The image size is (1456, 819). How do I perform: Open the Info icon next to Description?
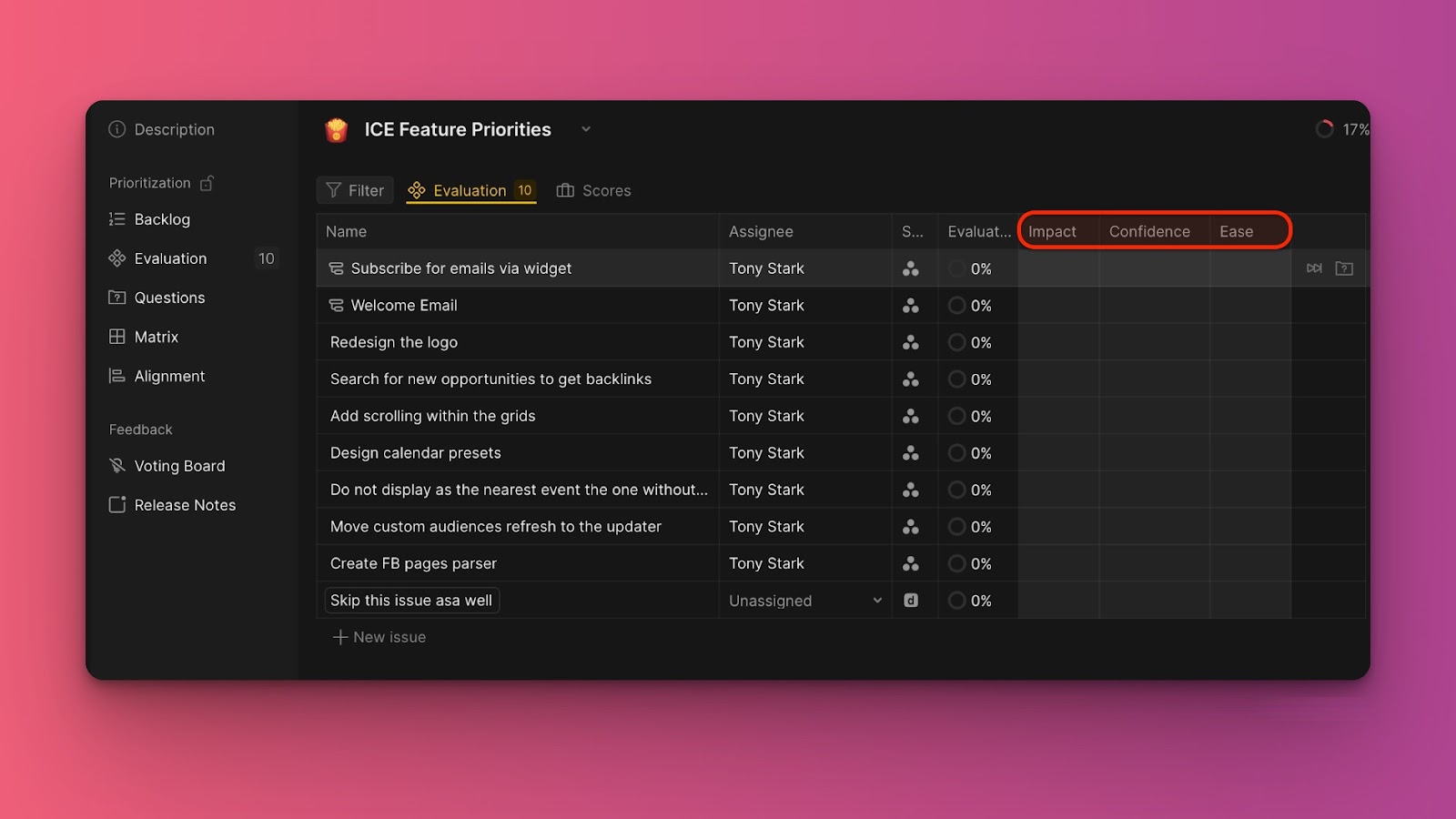point(117,129)
